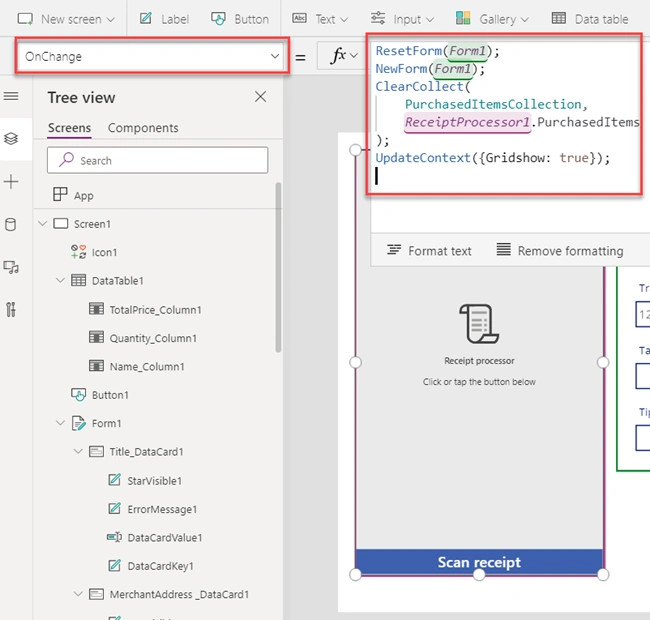Click the Scan receipt button

click(x=479, y=562)
